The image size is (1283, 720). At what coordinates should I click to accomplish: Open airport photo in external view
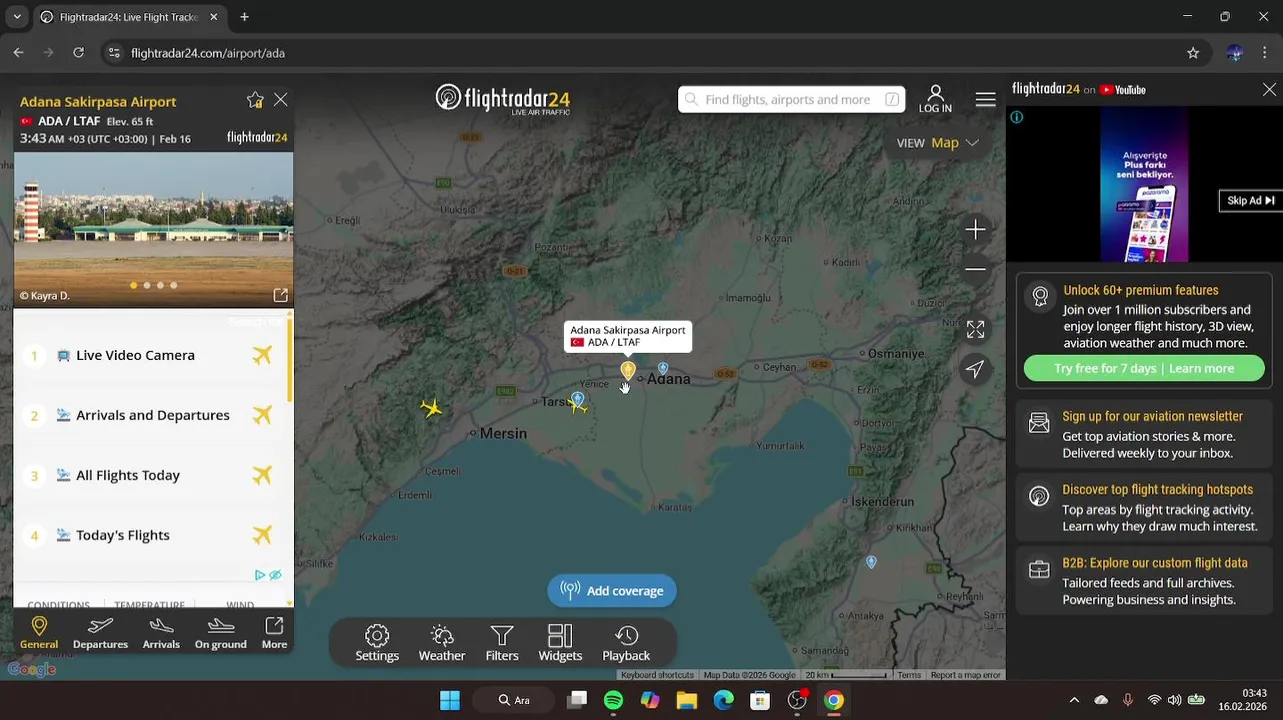click(281, 295)
